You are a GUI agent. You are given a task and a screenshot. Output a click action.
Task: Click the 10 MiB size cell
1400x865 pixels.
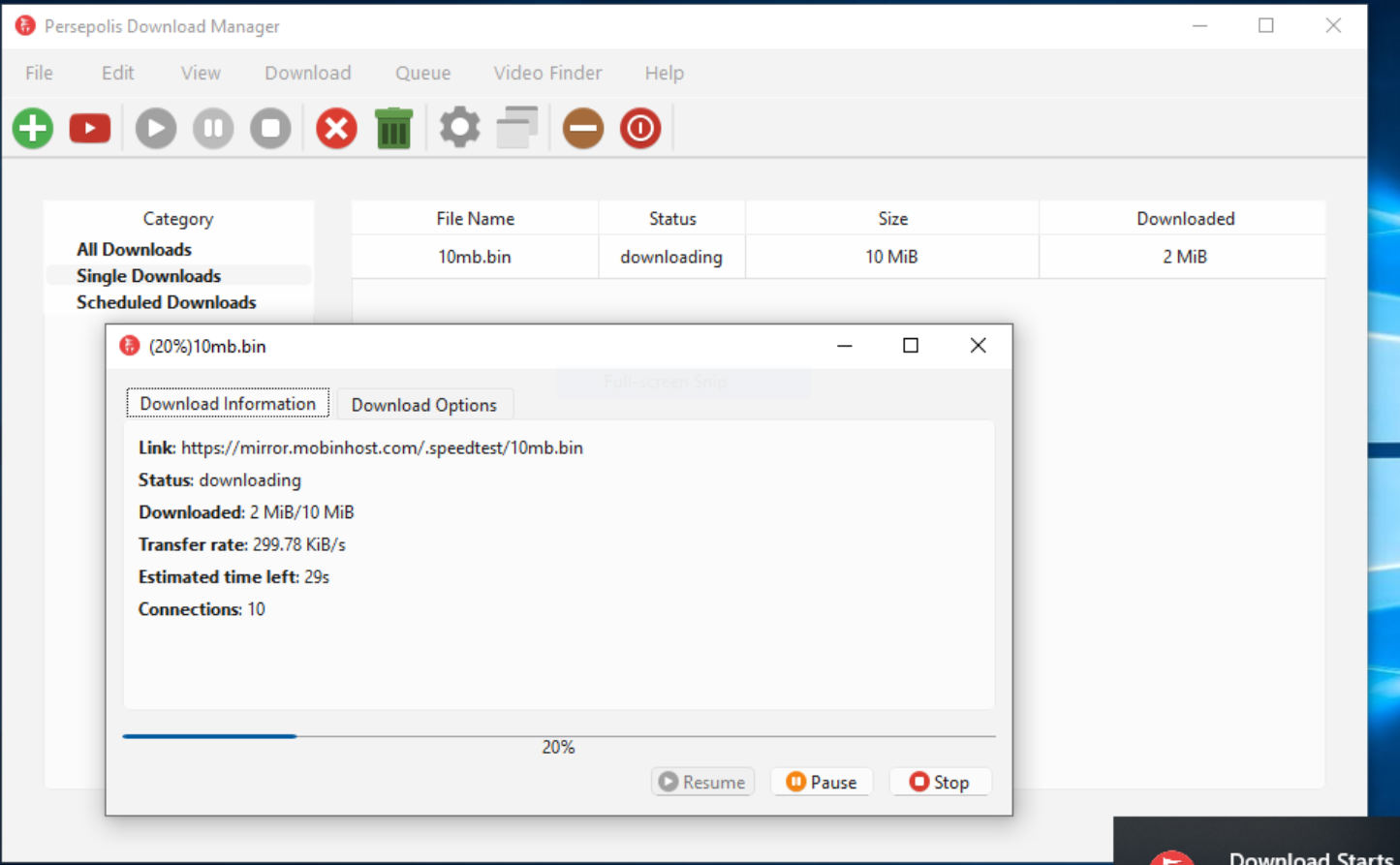(x=892, y=257)
